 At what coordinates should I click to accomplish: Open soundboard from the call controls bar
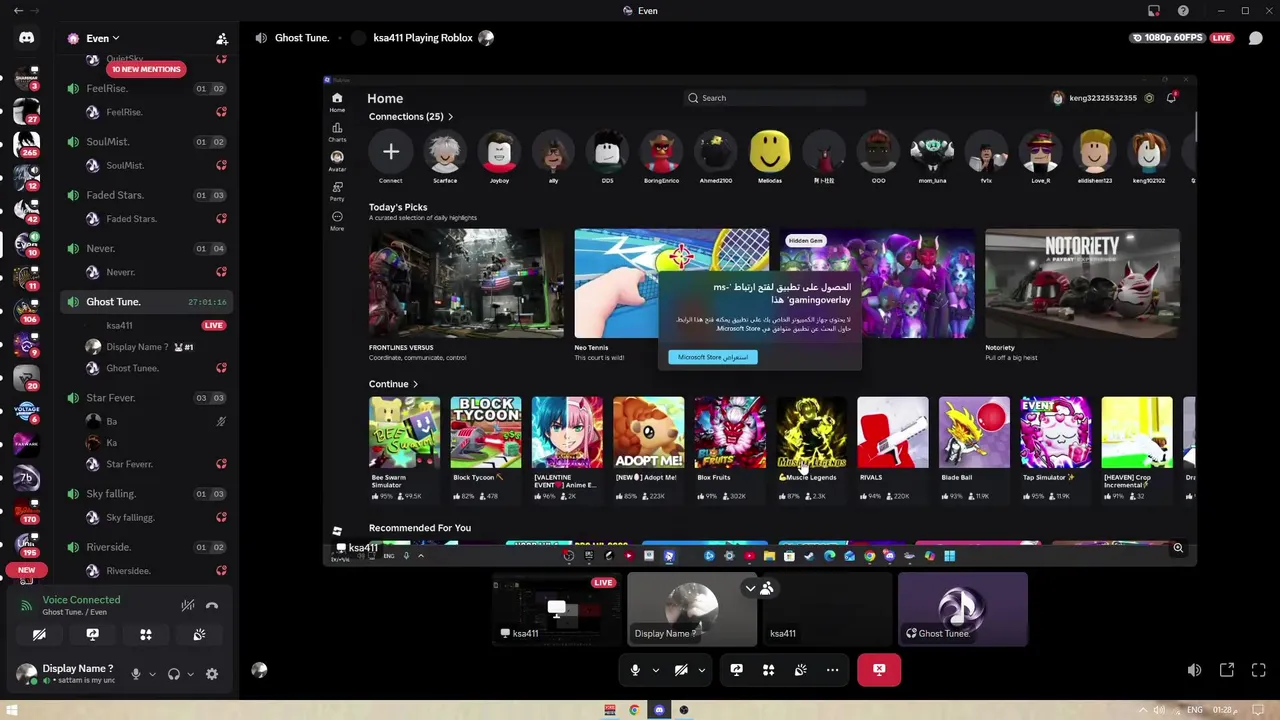801,670
